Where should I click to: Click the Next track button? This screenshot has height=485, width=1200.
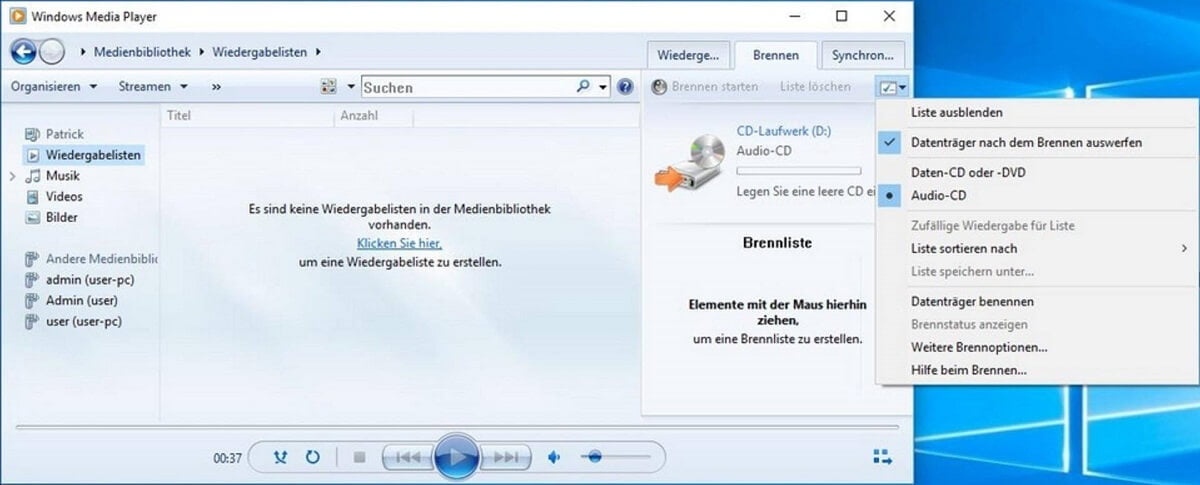[506, 457]
